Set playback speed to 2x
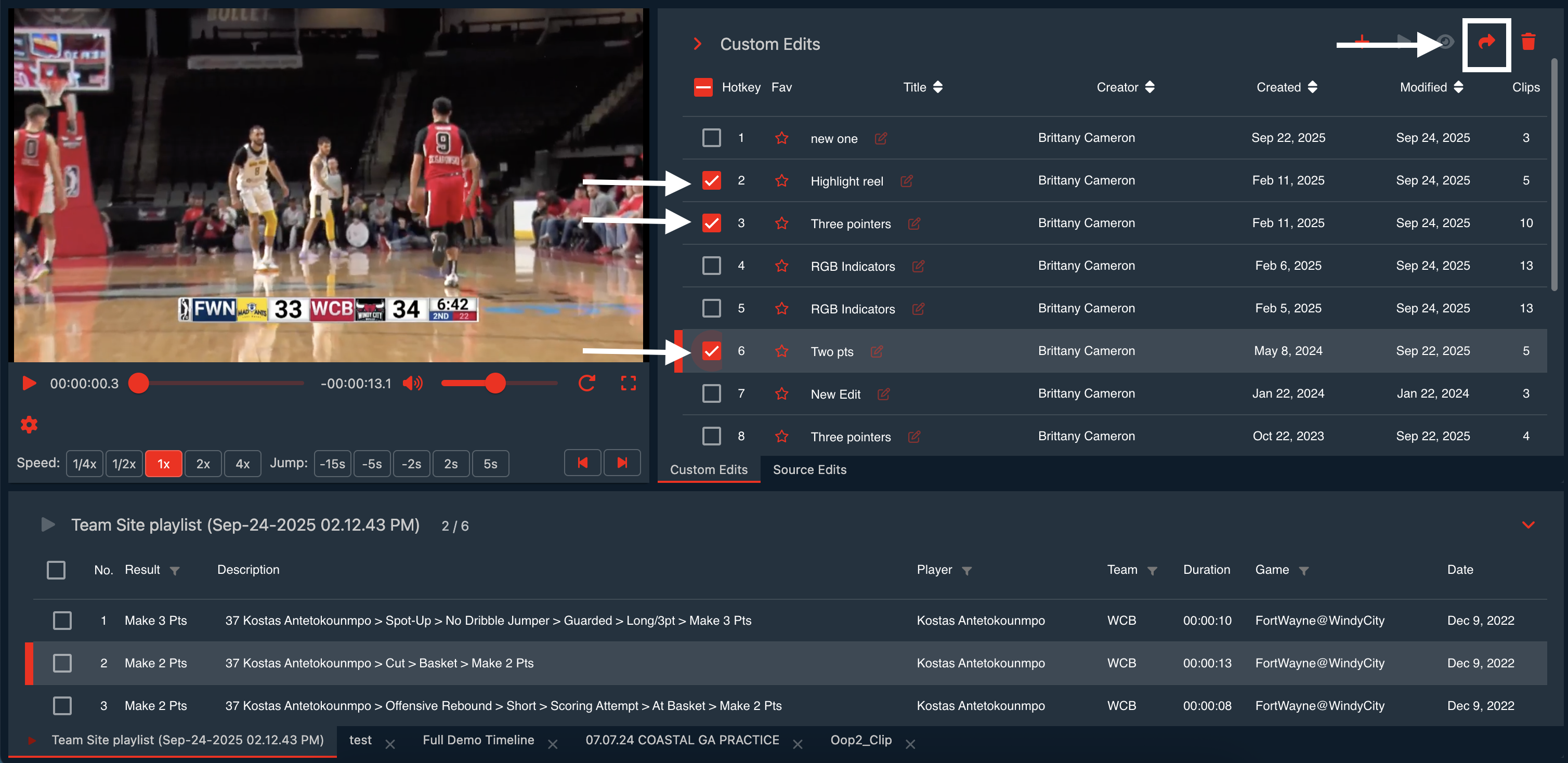 203,464
